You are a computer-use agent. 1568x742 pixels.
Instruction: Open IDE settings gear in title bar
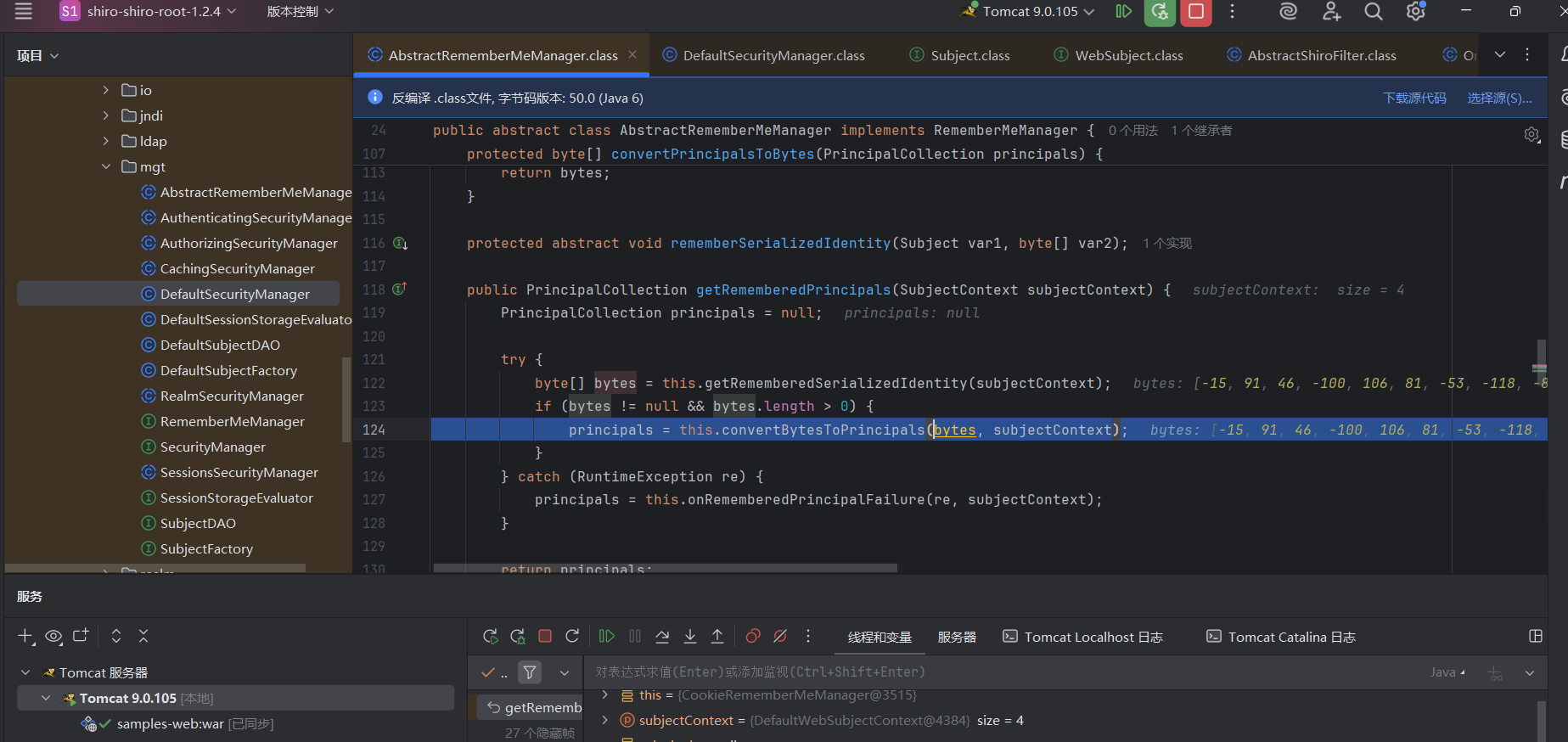tap(1415, 12)
